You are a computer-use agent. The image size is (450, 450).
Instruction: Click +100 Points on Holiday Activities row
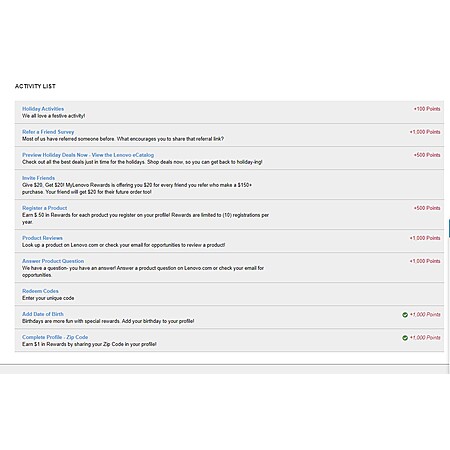tap(427, 109)
